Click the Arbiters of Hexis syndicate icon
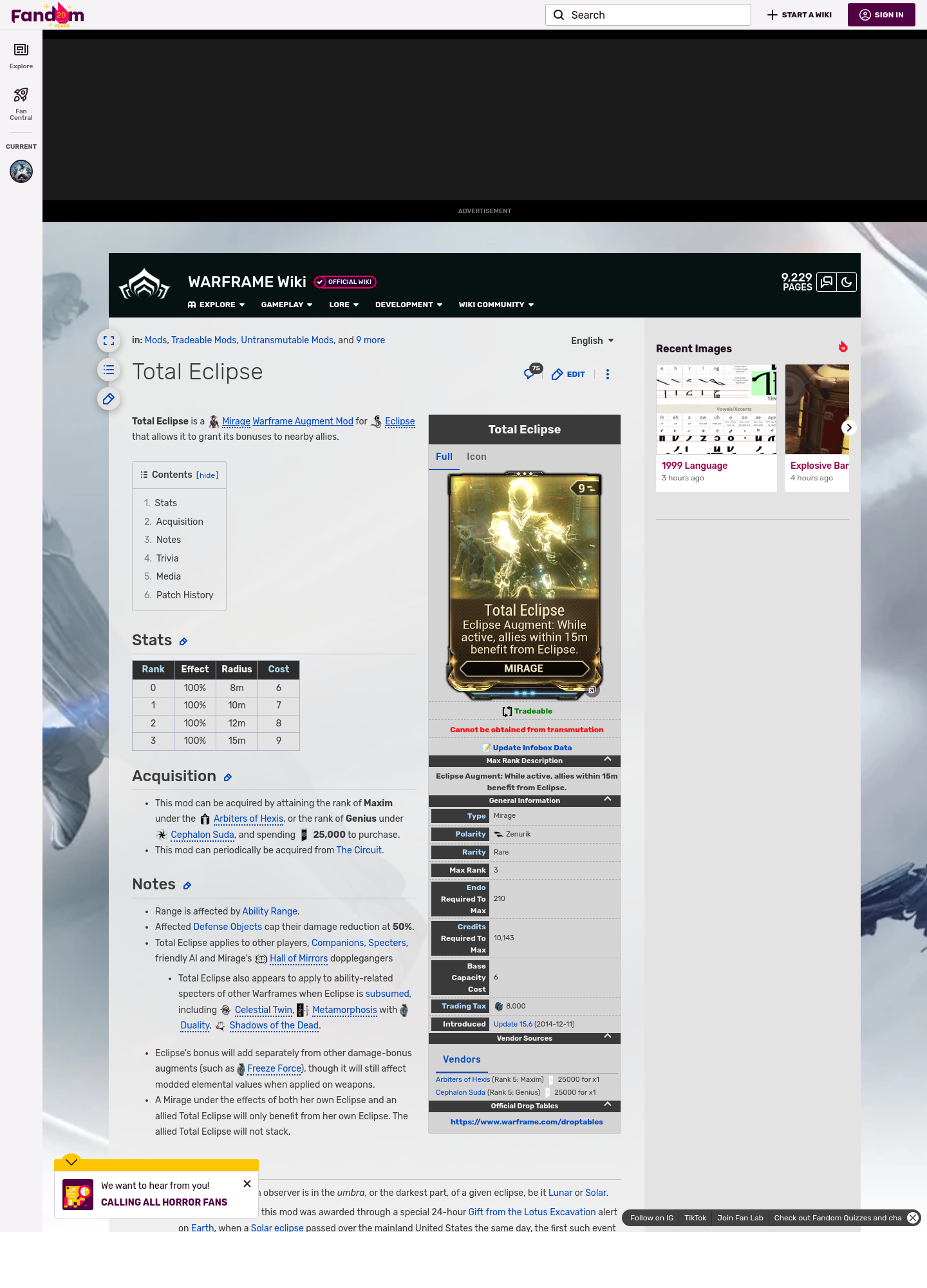The height and width of the screenshot is (1288, 927). 205,819
